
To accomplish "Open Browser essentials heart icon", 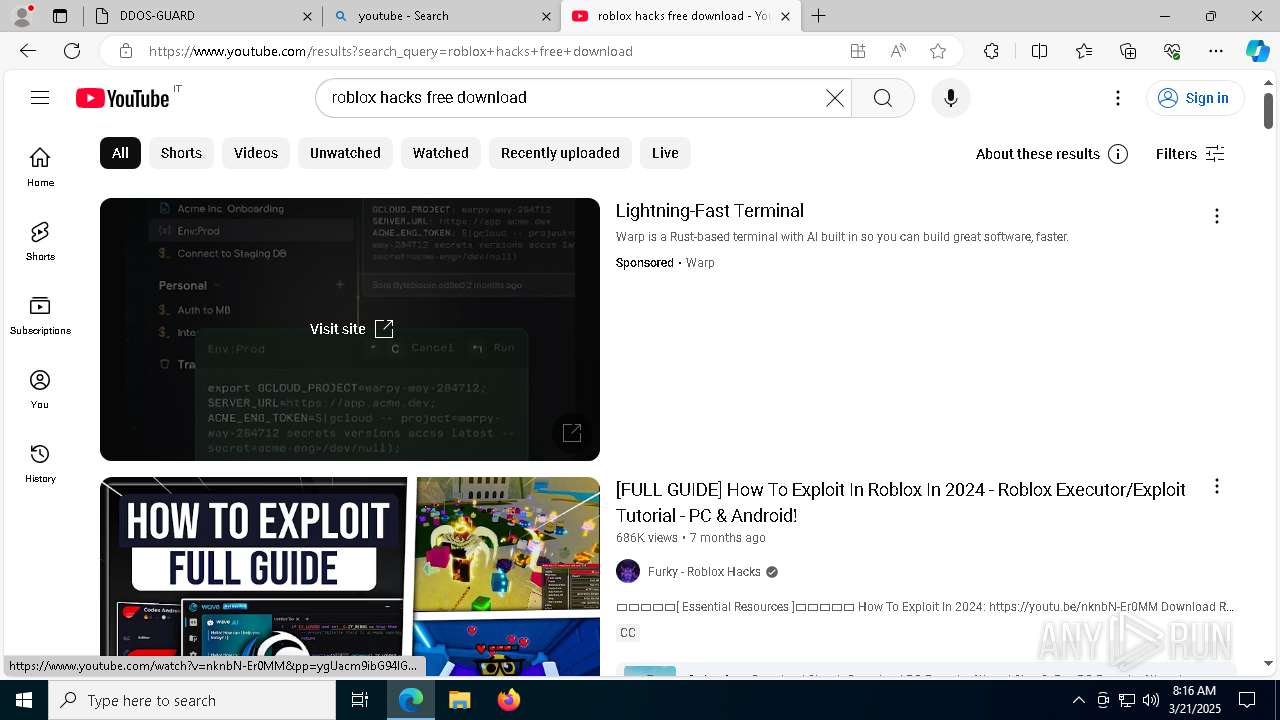I will point(1172,51).
